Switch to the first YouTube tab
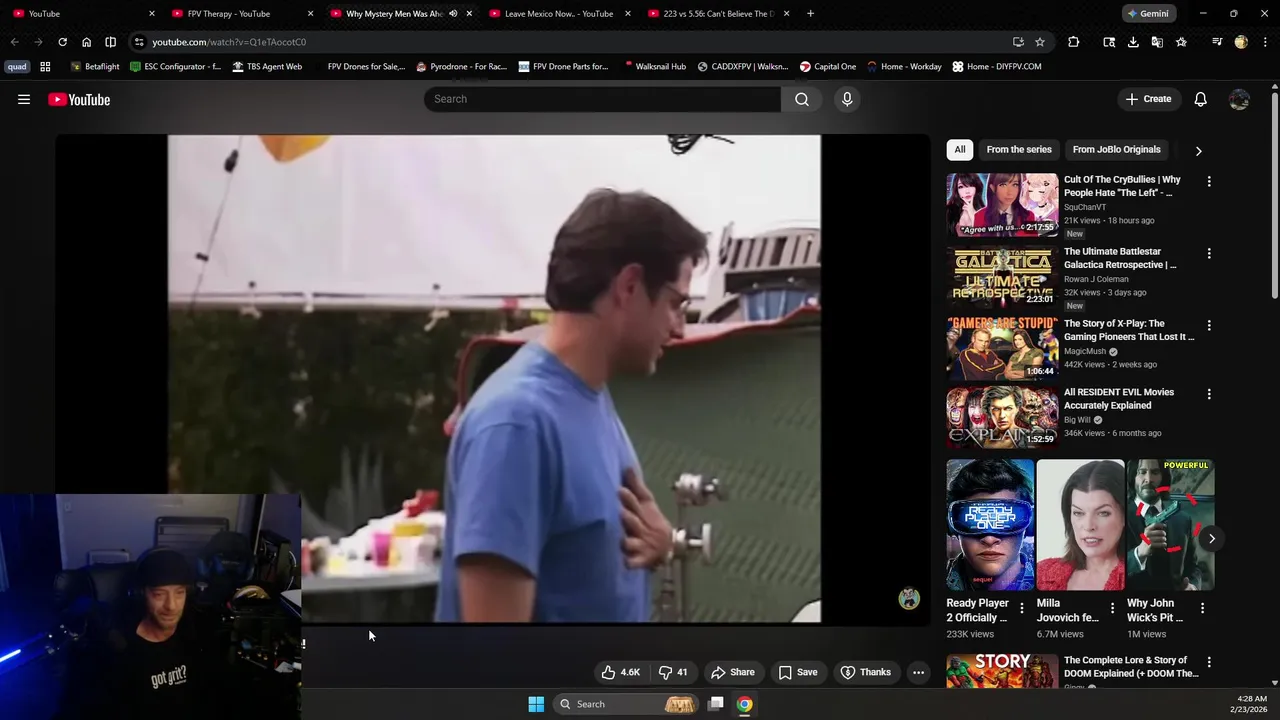The width and height of the screenshot is (1280, 720). pos(82,14)
